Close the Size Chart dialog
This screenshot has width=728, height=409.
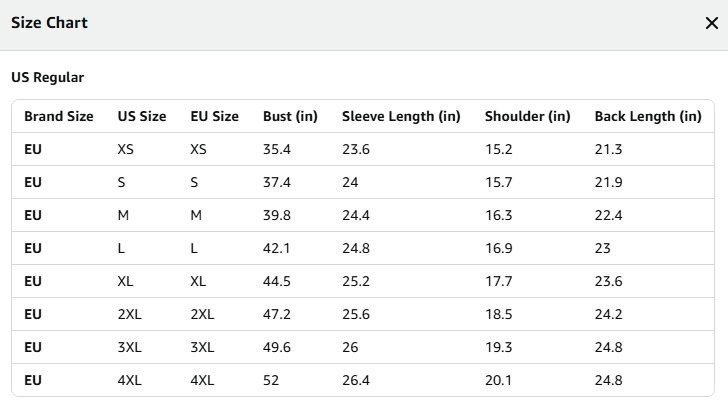(x=711, y=23)
